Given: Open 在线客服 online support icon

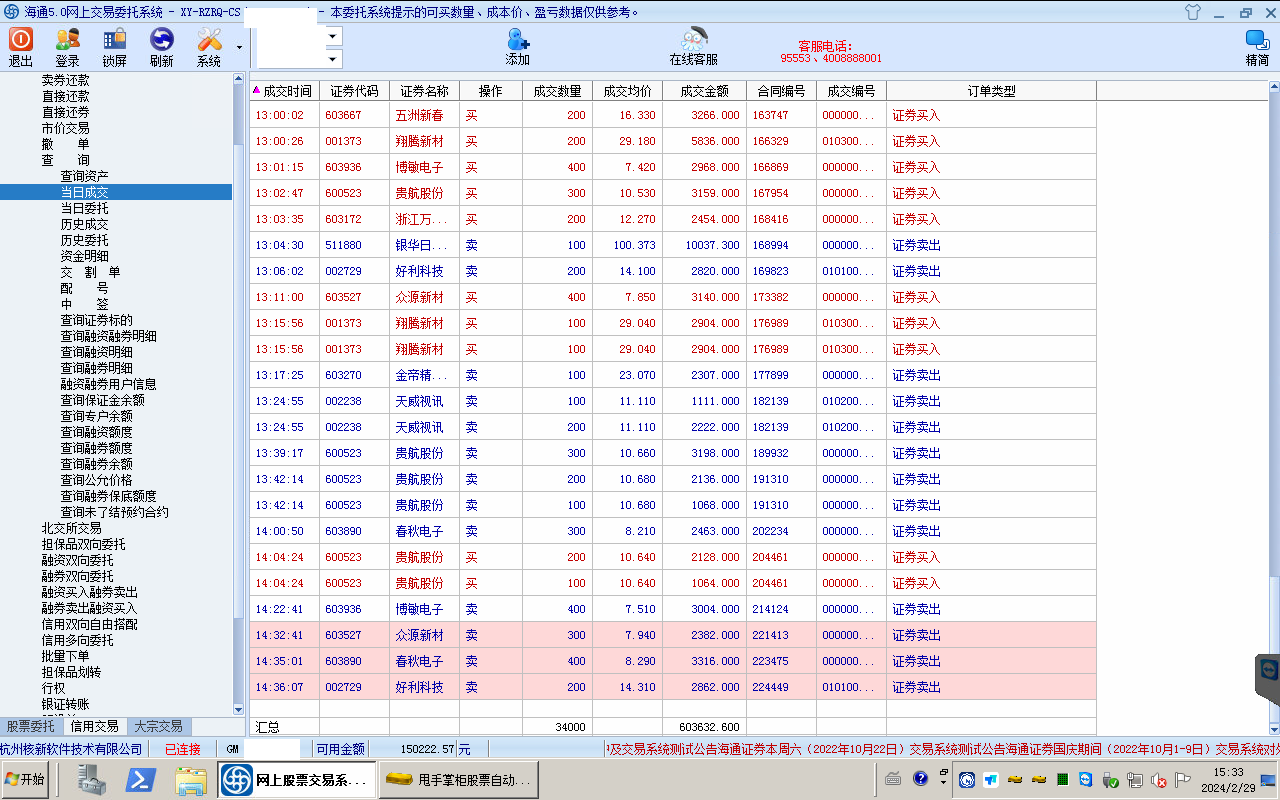Looking at the screenshot, I should click(x=693, y=46).
